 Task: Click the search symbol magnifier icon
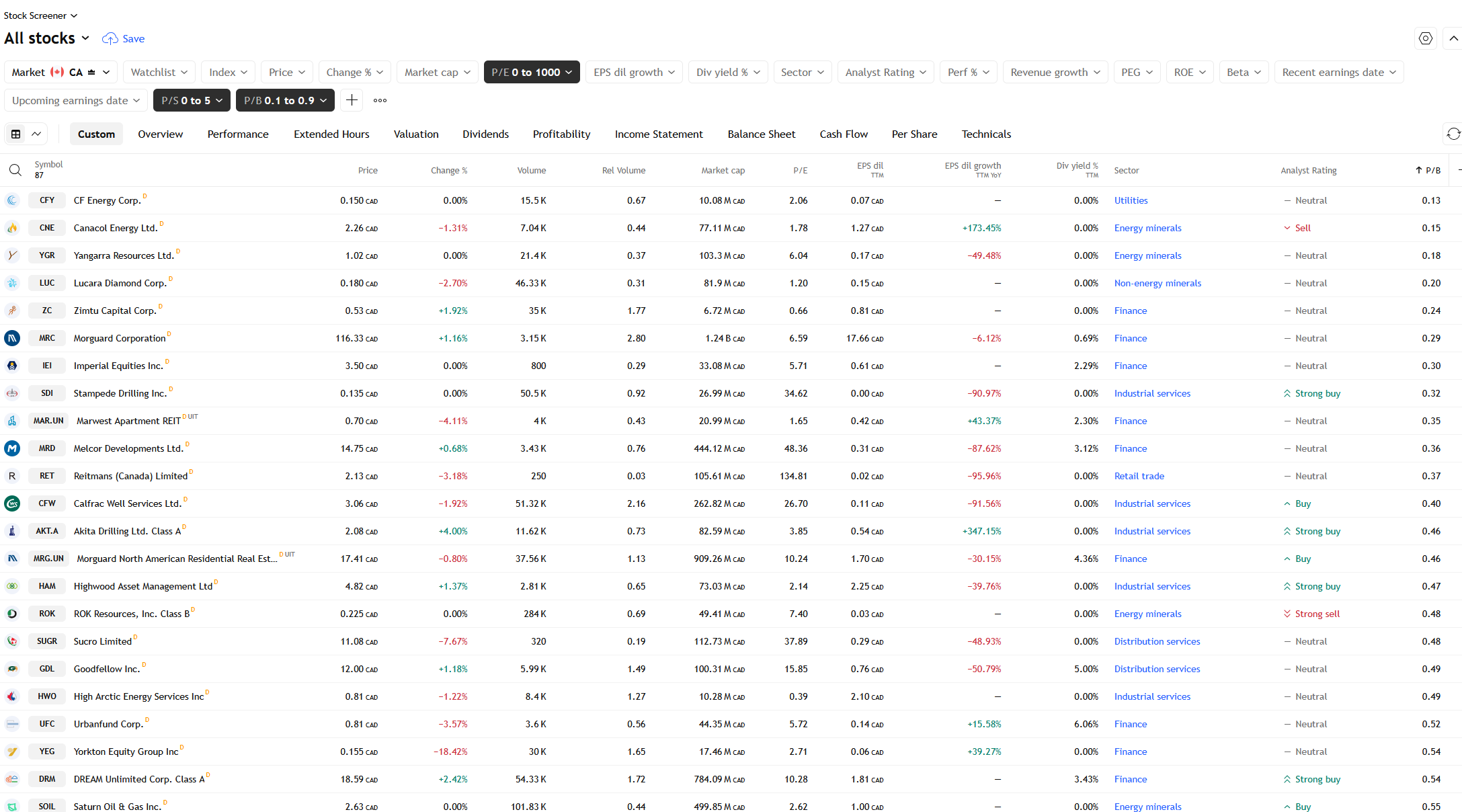15,170
